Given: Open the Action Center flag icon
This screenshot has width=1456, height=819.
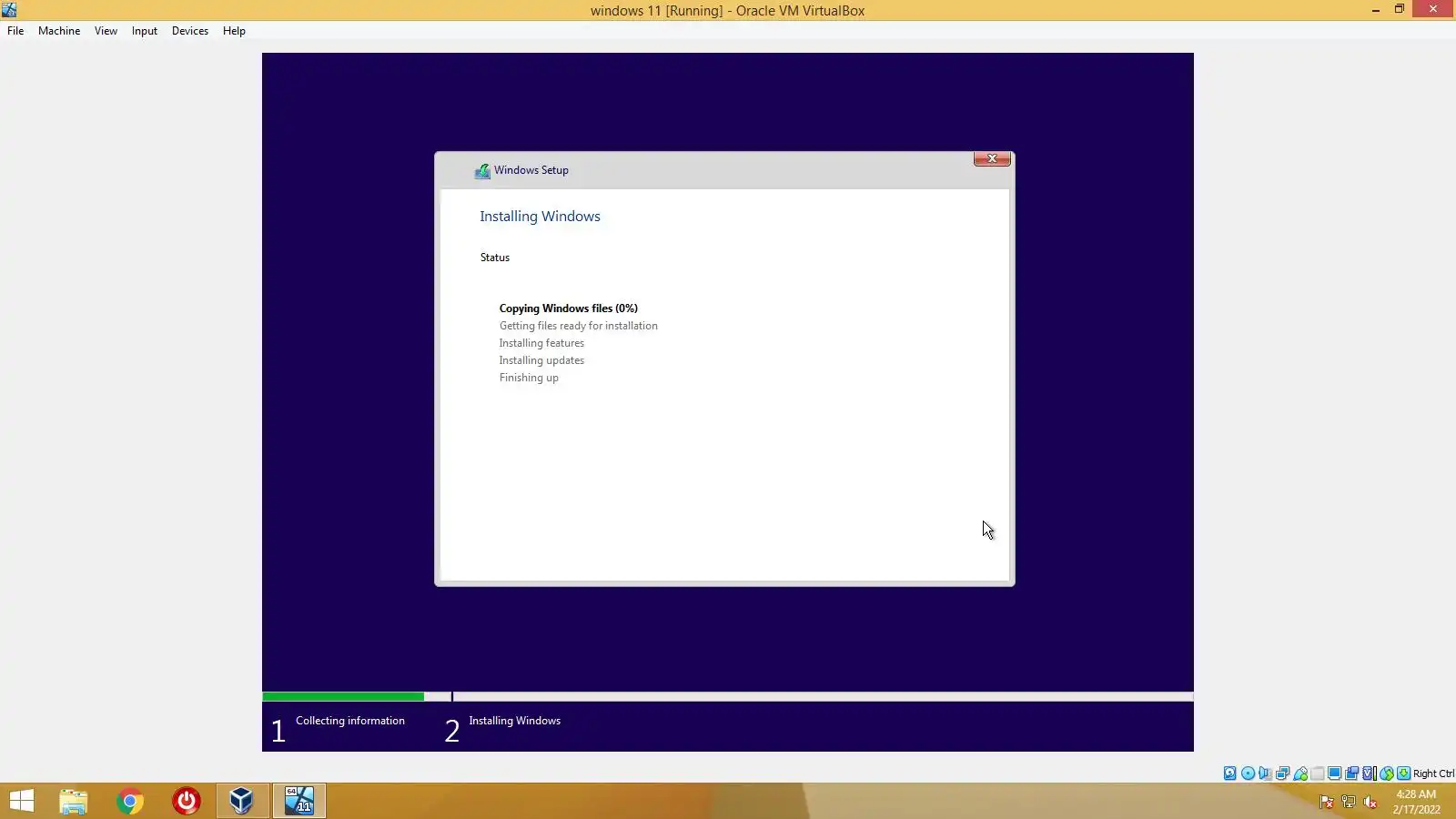Looking at the screenshot, I should (x=1327, y=802).
